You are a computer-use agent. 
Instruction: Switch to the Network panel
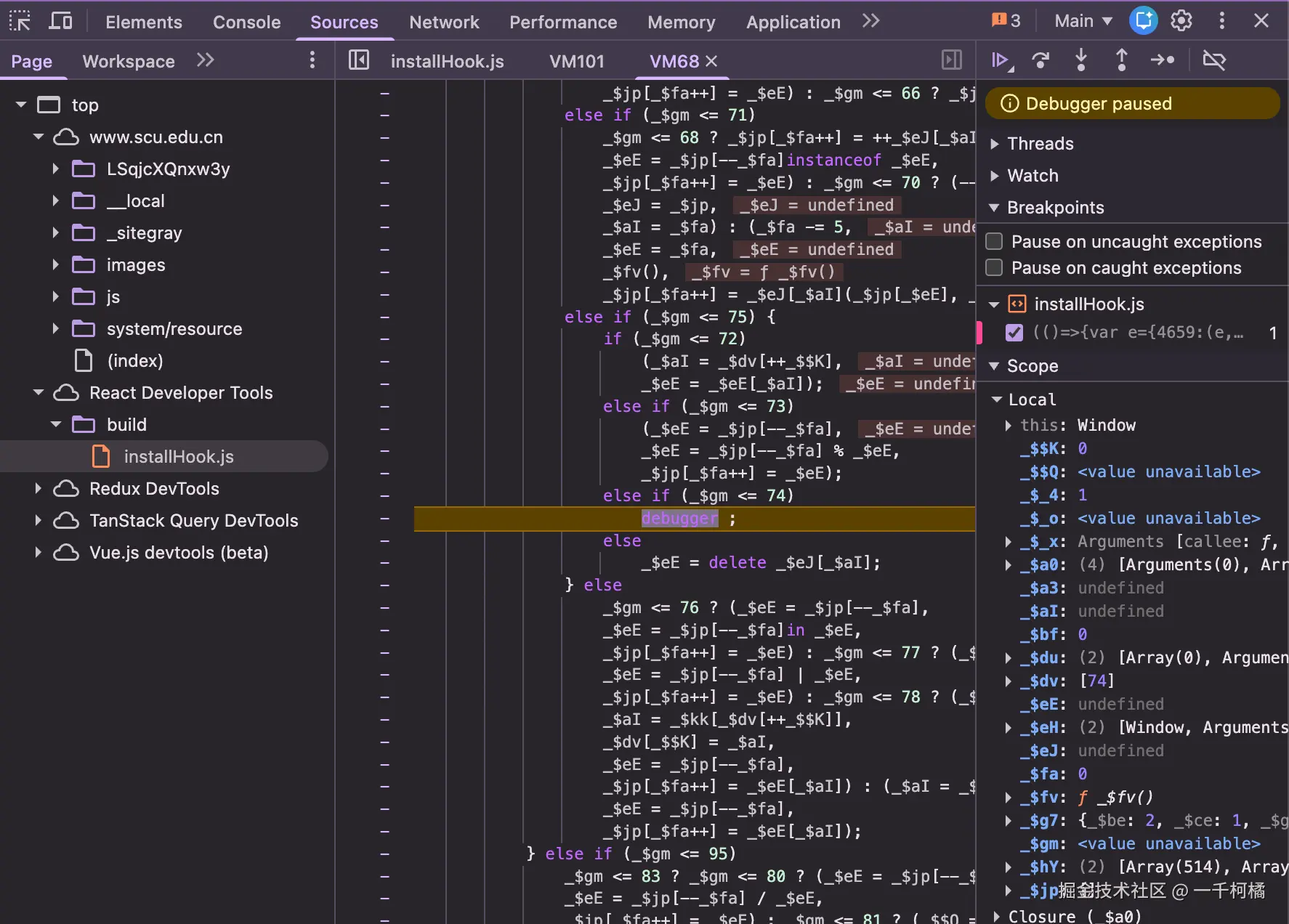[444, 22]
